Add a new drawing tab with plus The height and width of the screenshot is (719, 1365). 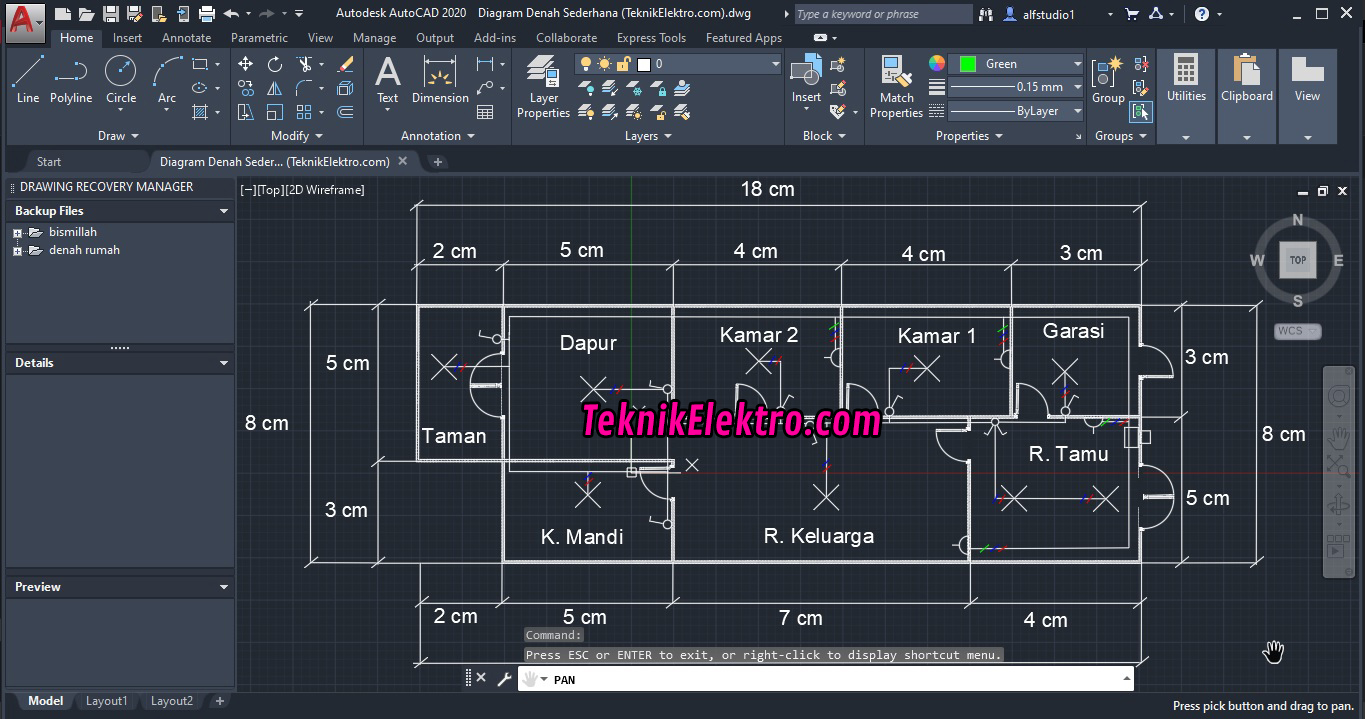(x=437, y=162)
